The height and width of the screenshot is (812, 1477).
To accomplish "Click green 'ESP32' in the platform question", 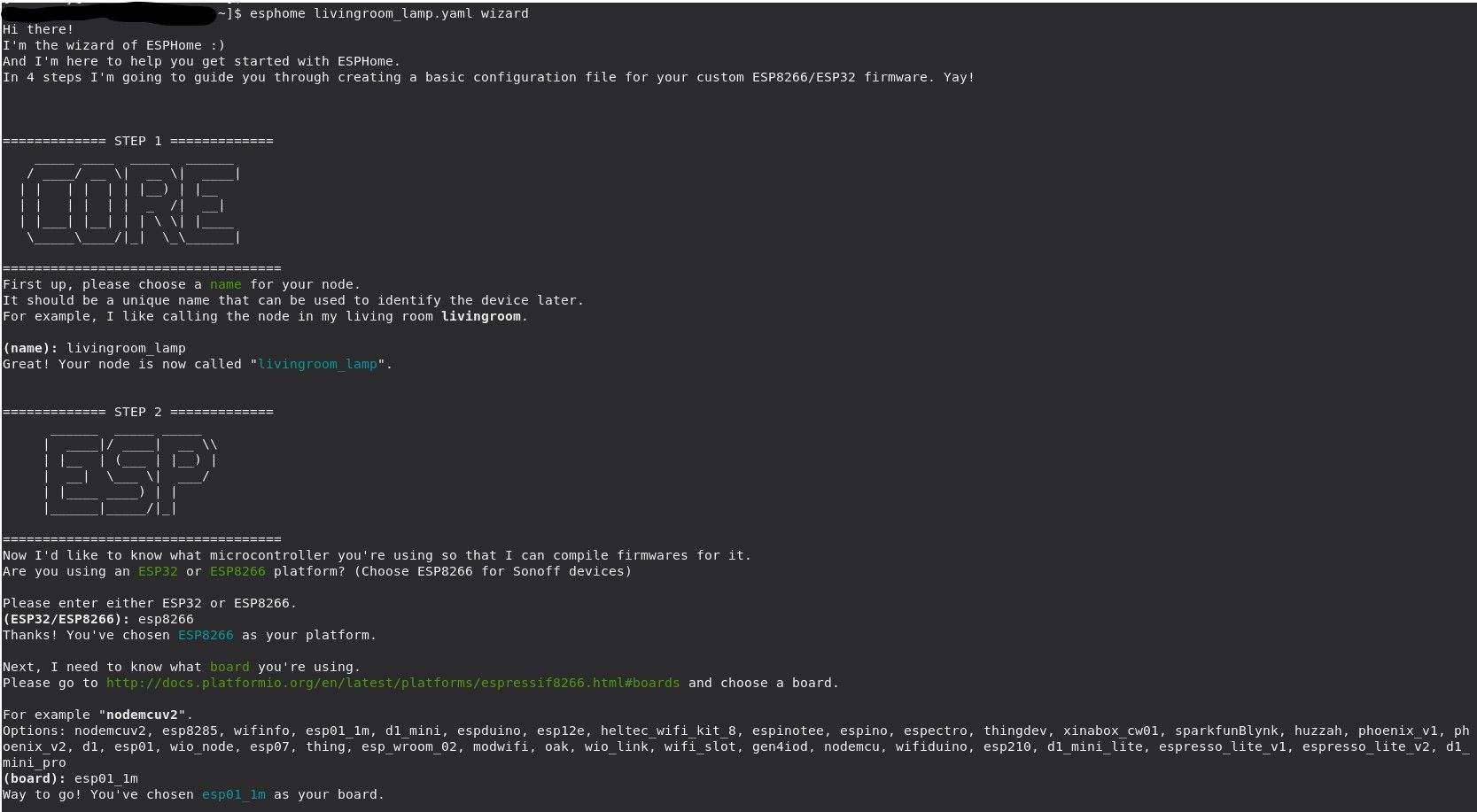I will pyautogui.click(x=158, y=571).
